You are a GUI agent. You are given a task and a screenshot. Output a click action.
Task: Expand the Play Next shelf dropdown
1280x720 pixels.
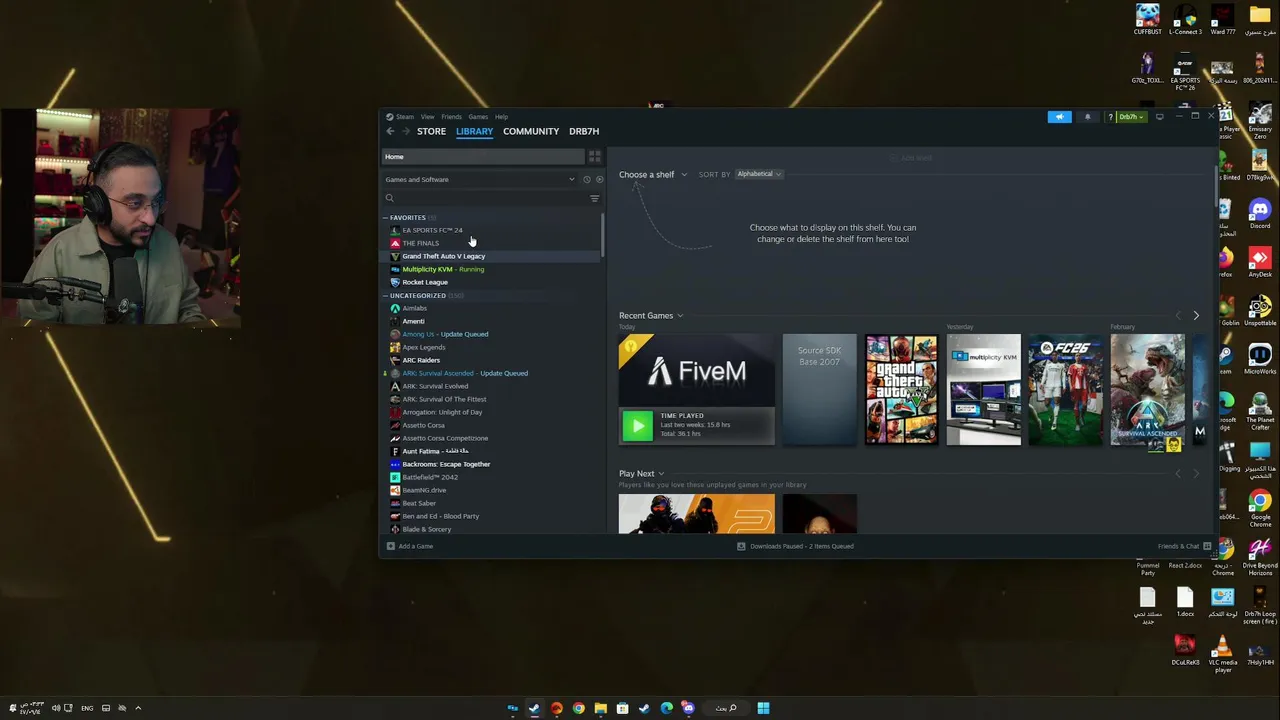pyautogui.click(x=642, y=474)
